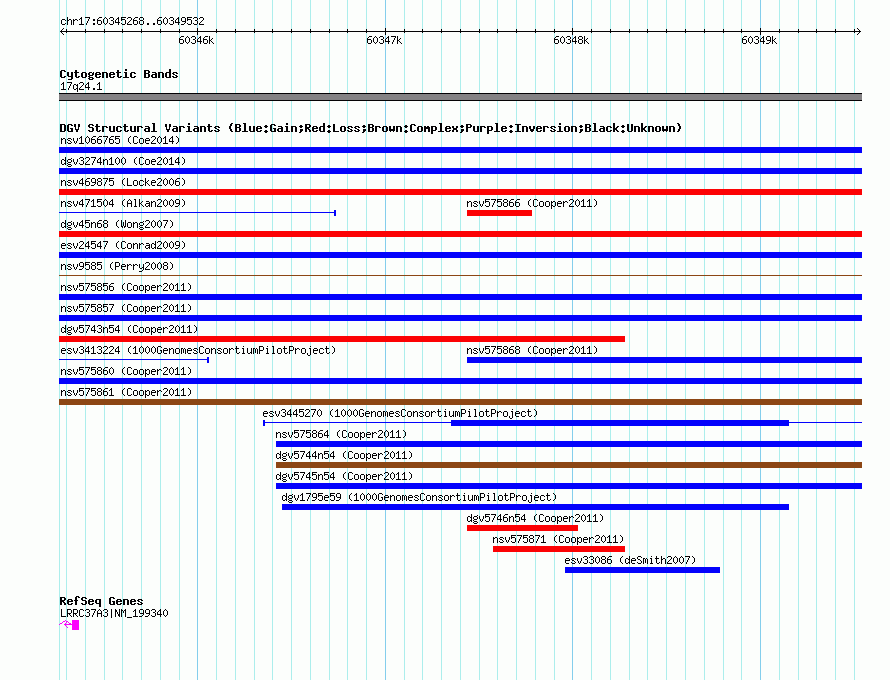The width and height of the screenshot is (890, 680).
Task: Select the dgv5745n54 (Cooper2011) label
Action: tap(344, 476)
